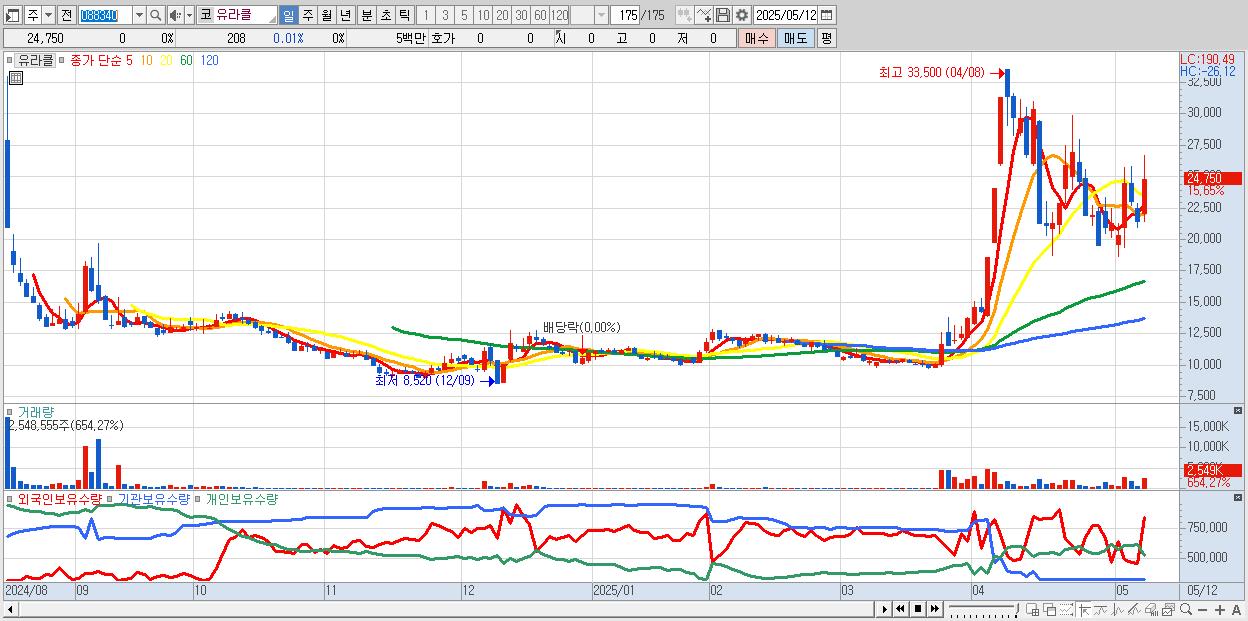Viewport: 1248px width, 621px height.
Task: Click fast-forward button in bottom playback bar
Action: [935, 609]
